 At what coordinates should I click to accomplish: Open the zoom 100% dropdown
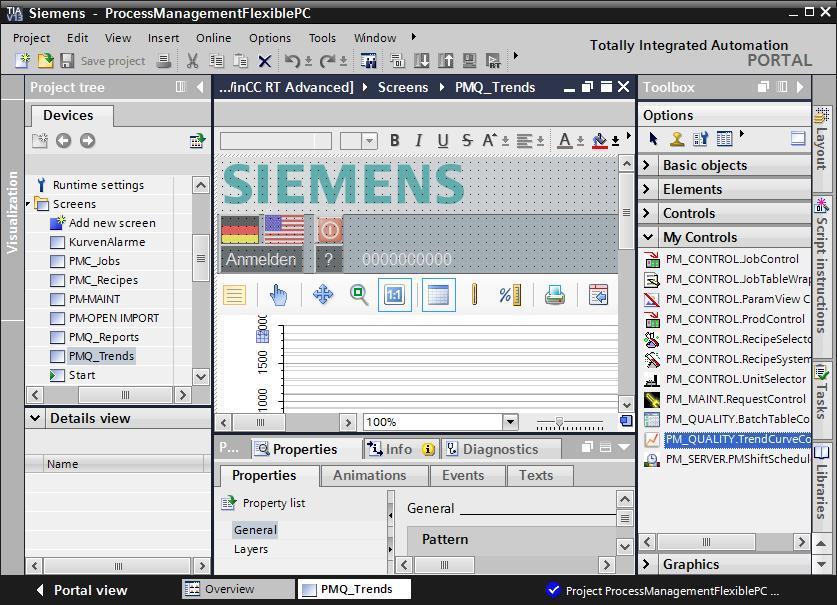[x=510, y=422]
